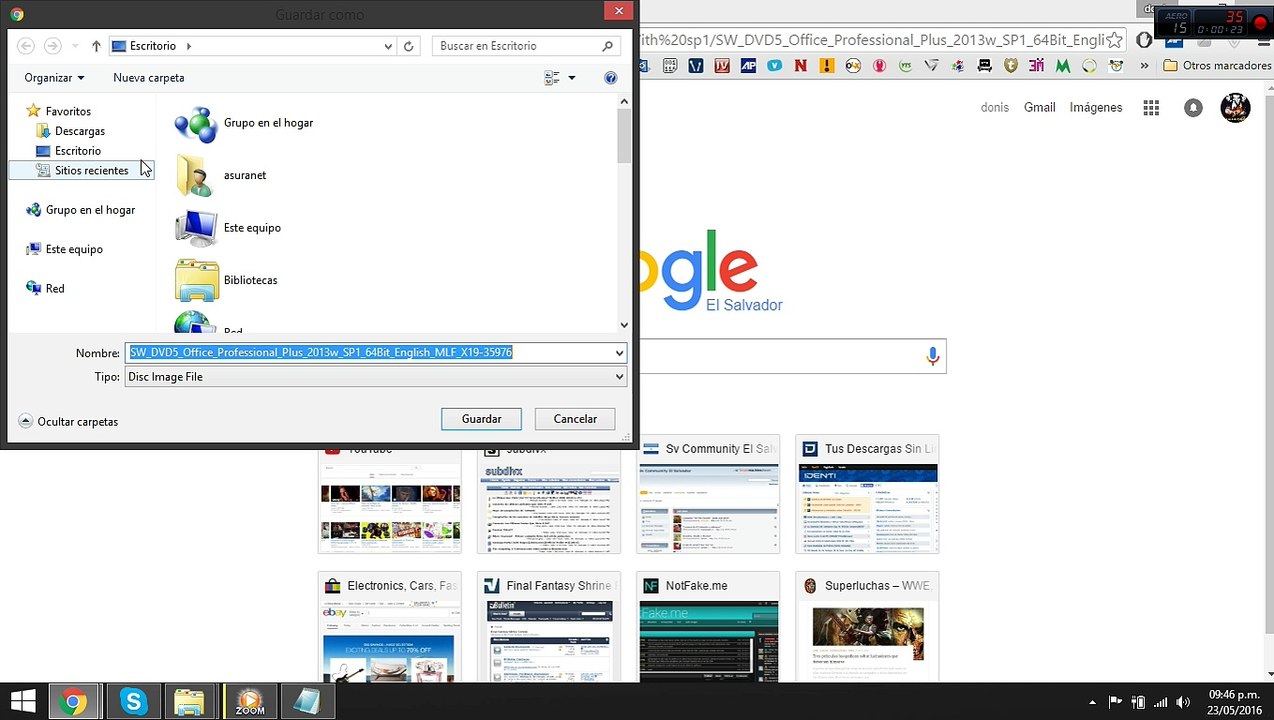
Task: Open the OLX bookmark icon
Action: click(853, 66)
